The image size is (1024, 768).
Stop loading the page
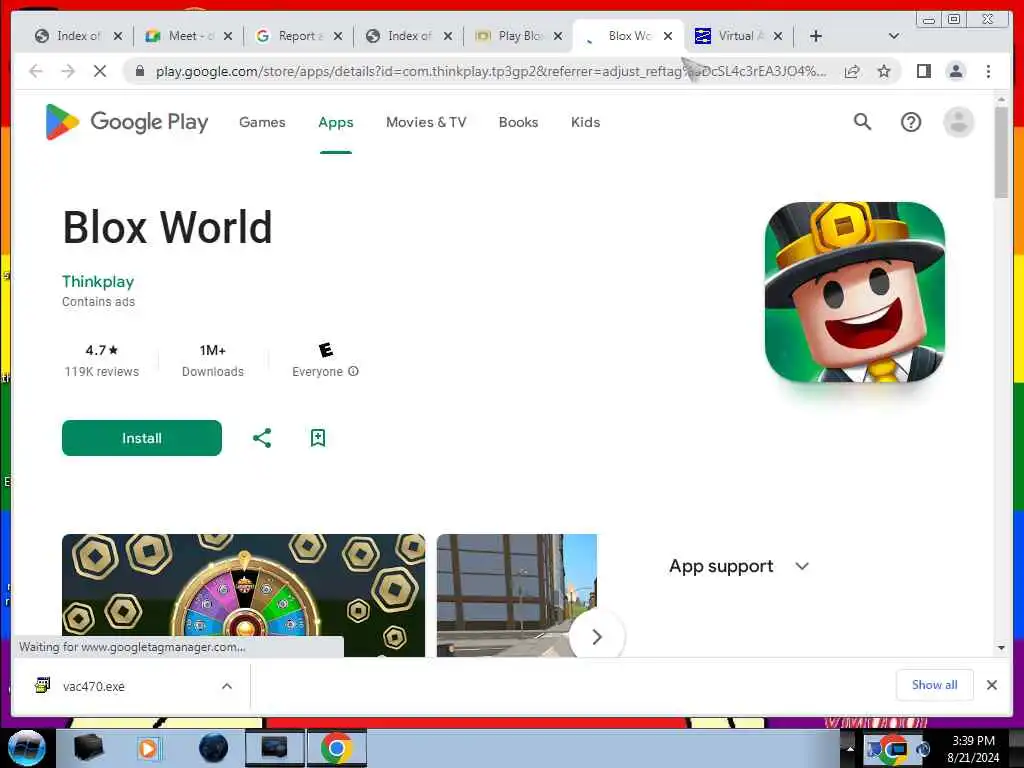tap(100, 71)
